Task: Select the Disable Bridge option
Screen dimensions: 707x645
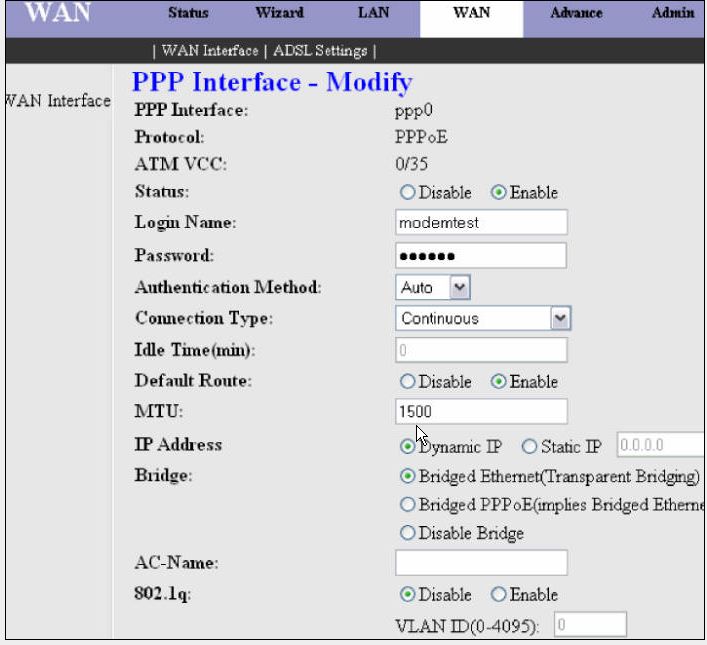Action: [x=407, y=534]
